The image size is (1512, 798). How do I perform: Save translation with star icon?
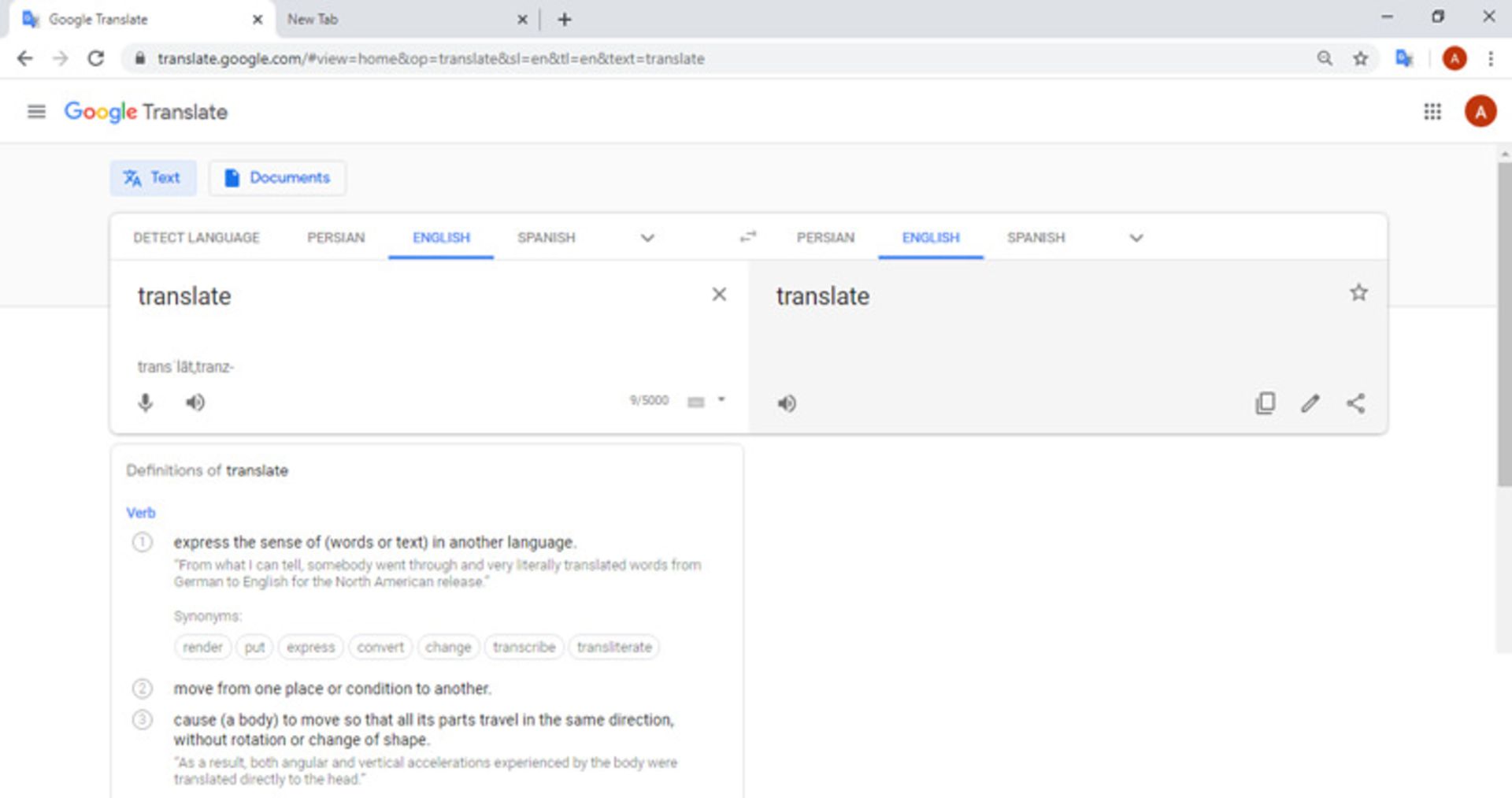click(x=1358, y=293)
